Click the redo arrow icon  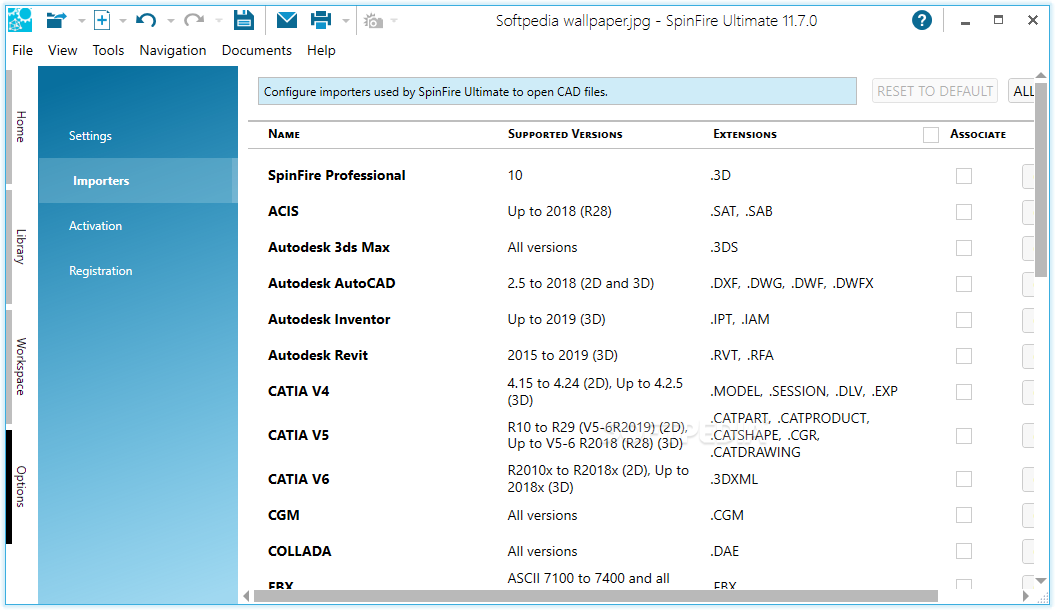(x=194, y=21)
